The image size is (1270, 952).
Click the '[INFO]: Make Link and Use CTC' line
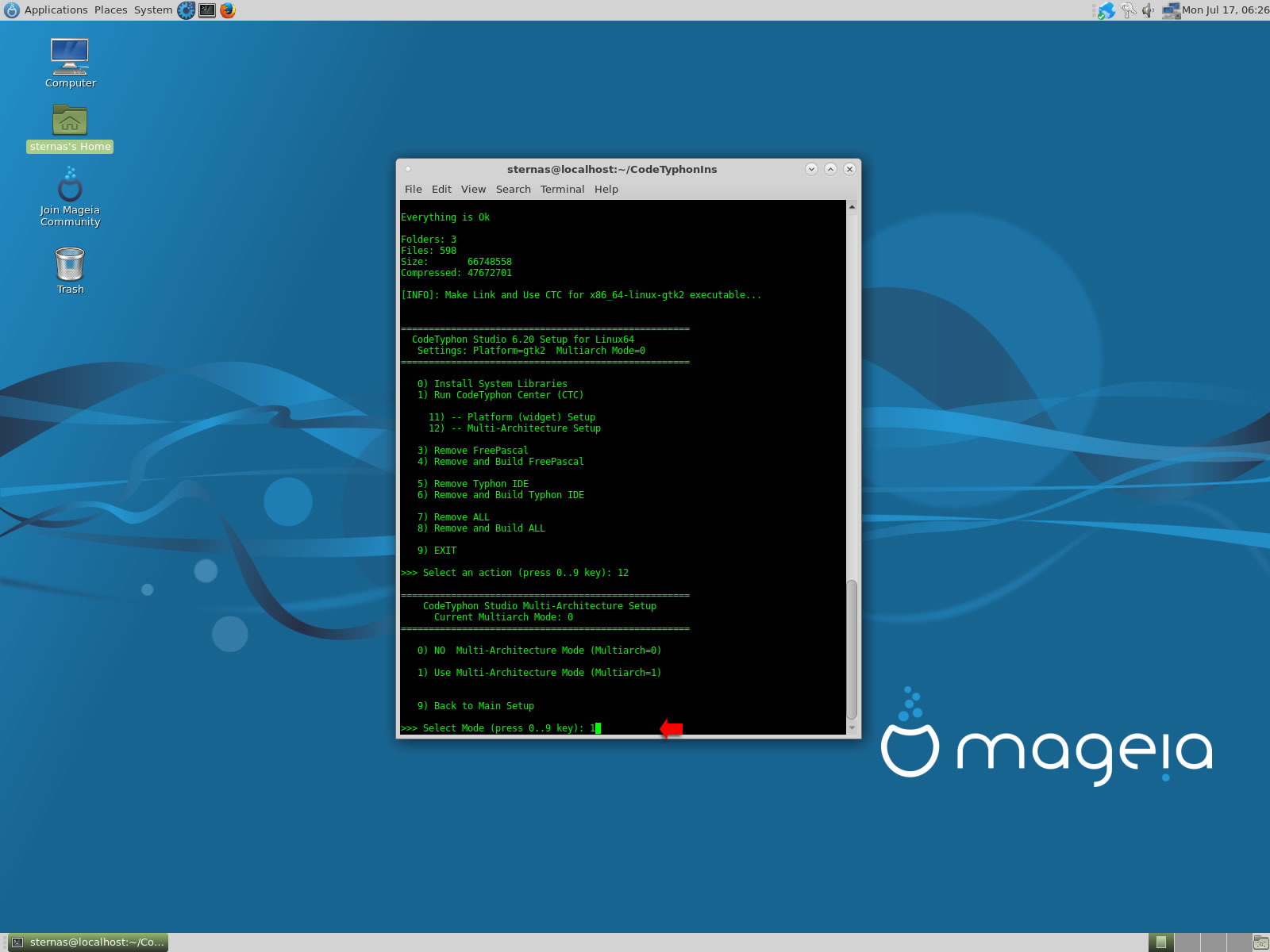tap(581, 295)
